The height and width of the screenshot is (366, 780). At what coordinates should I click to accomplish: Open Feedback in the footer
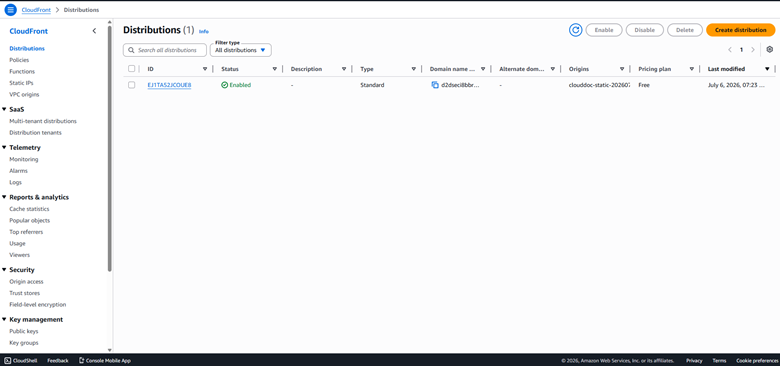[58, 361]
